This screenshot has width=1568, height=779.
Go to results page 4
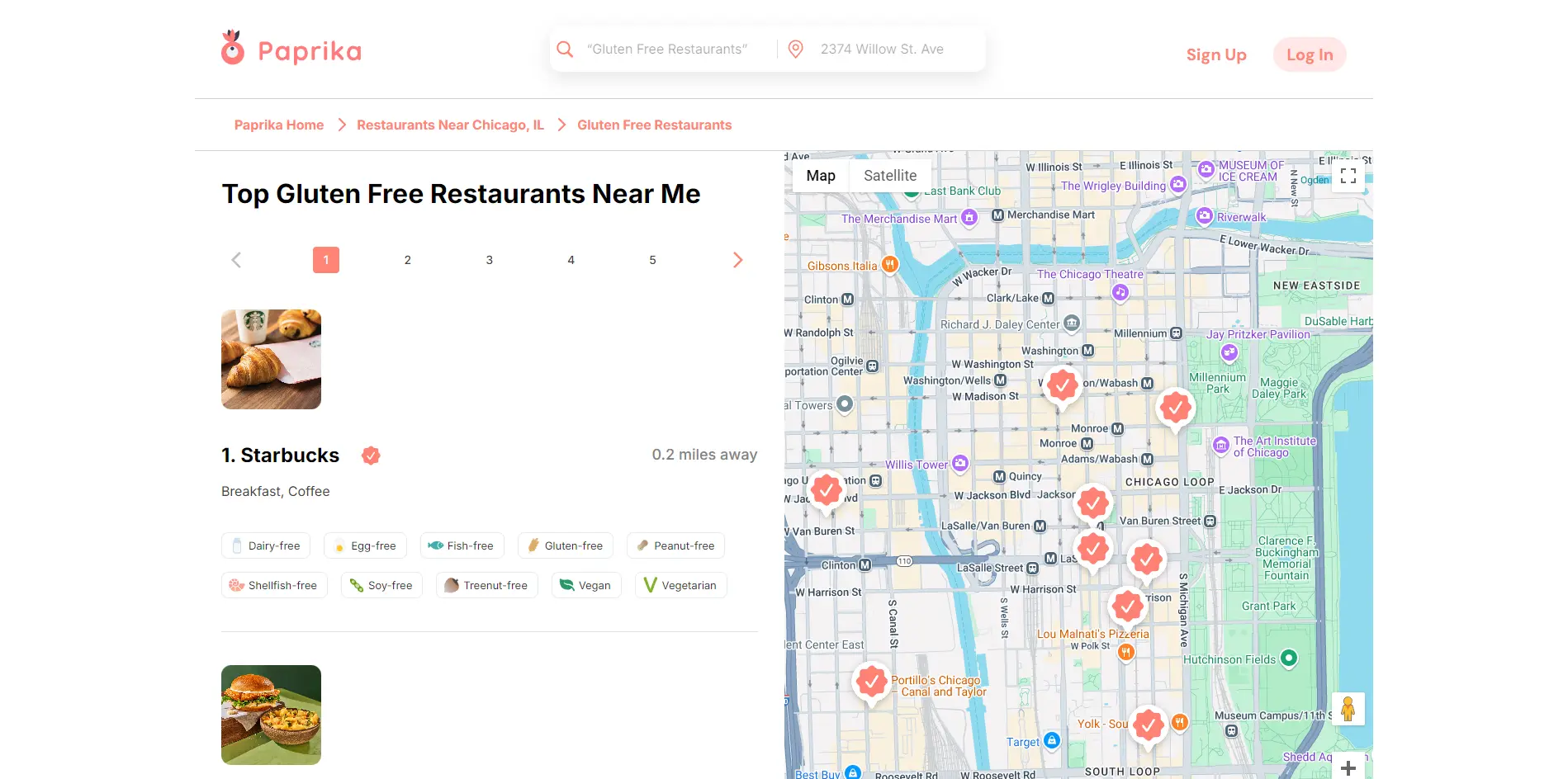[571, 260]
